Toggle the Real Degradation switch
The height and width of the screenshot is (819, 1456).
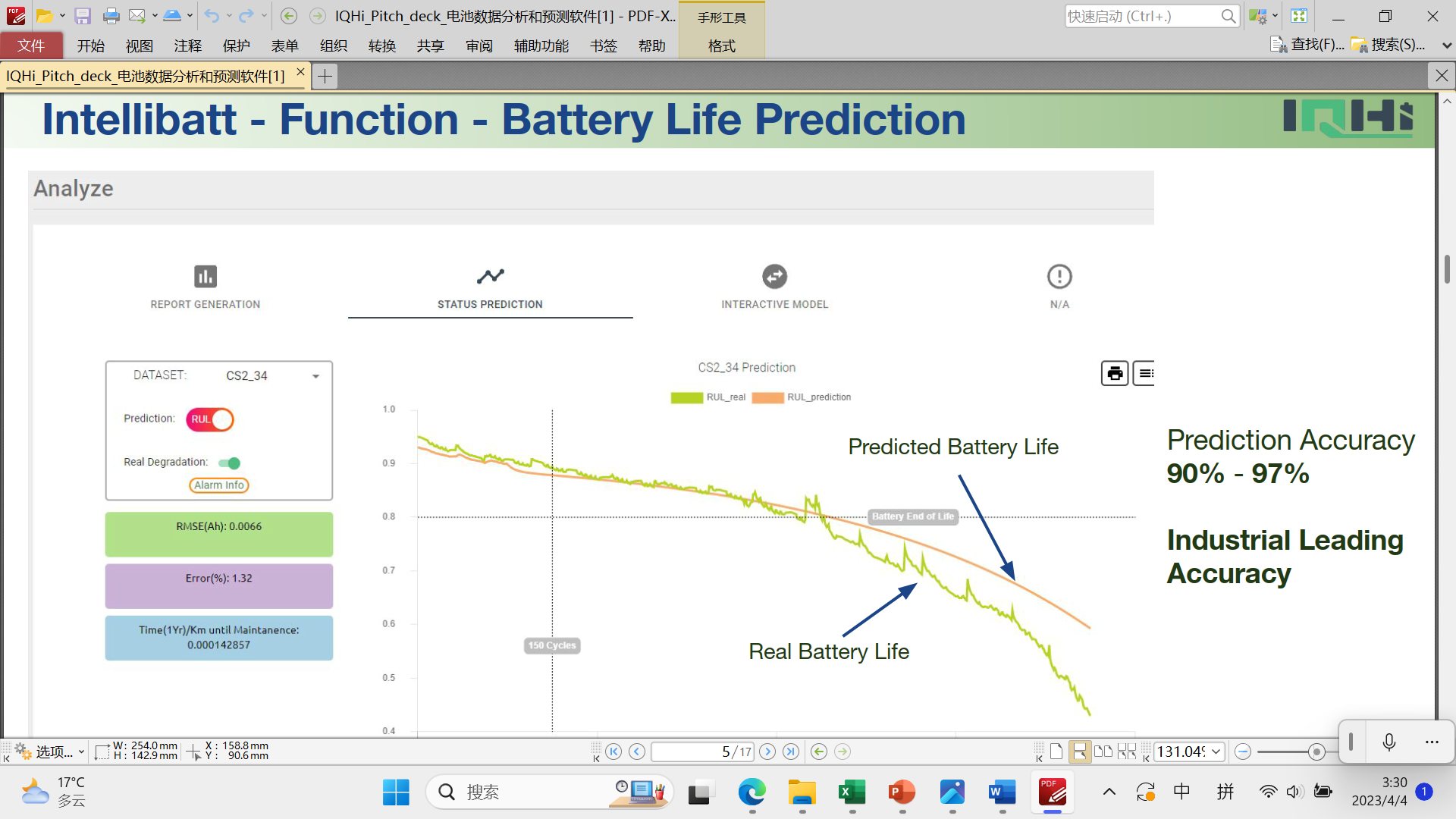(x=229, y=463)
